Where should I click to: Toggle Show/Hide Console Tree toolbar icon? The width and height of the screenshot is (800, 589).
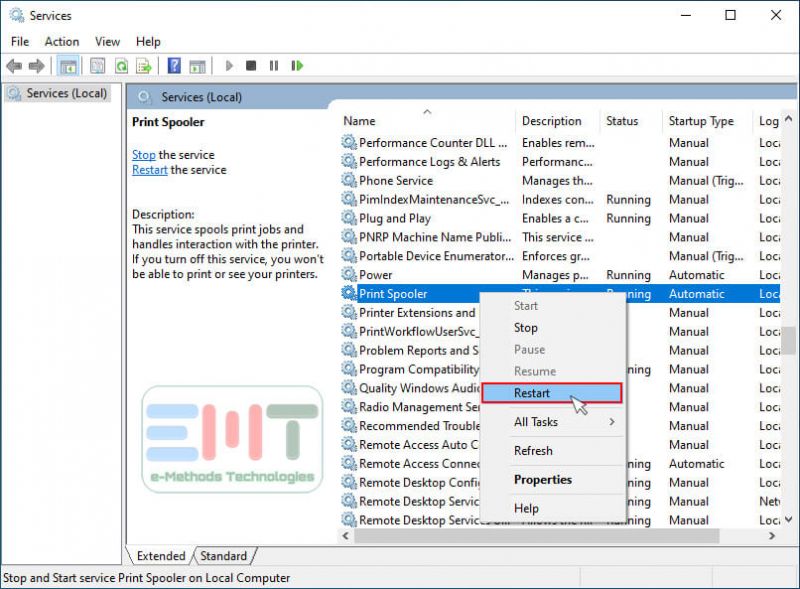click(68, 66)
